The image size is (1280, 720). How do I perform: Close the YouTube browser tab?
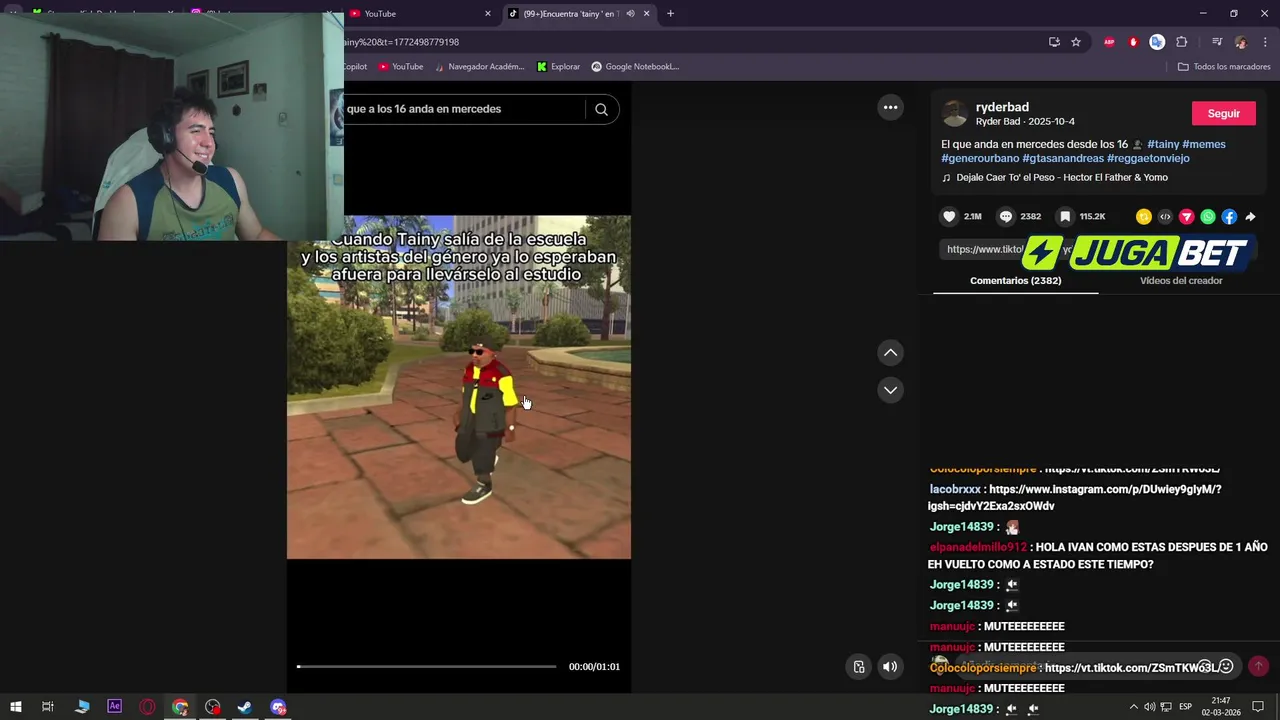coord(488,13)
